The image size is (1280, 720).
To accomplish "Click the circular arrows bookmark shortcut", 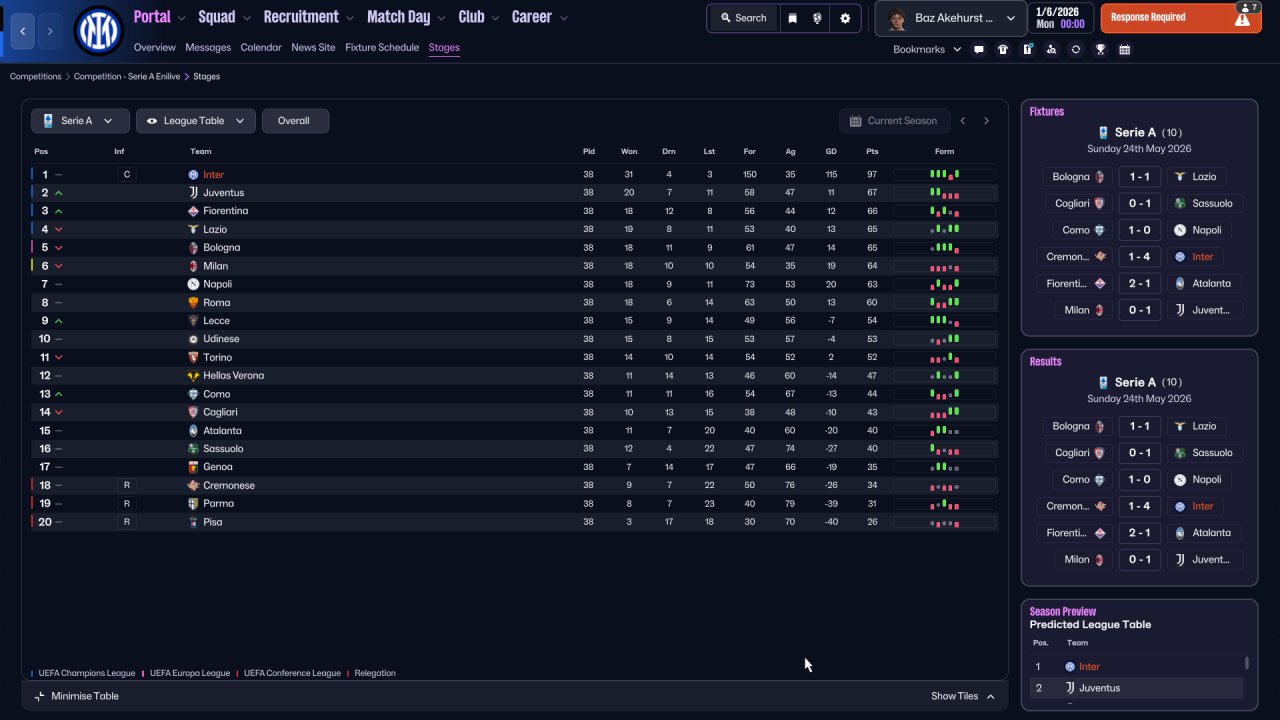I will tap(1076, 49).
